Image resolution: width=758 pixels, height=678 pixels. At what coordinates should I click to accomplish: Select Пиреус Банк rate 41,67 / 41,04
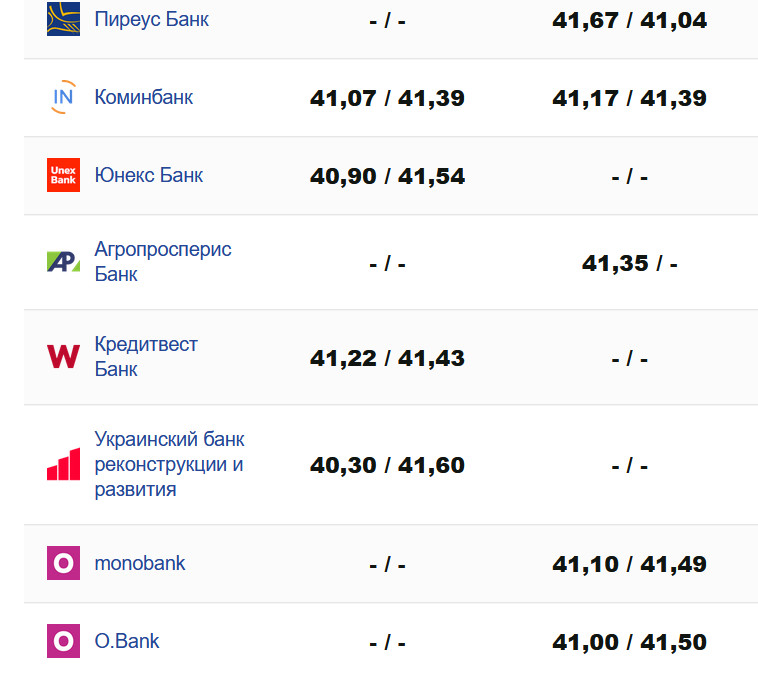coord(629,20)
